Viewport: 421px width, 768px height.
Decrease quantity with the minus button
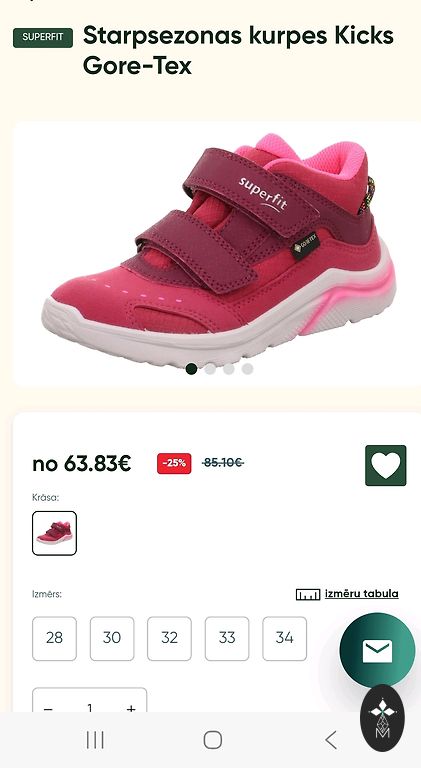tap(48, 708)
